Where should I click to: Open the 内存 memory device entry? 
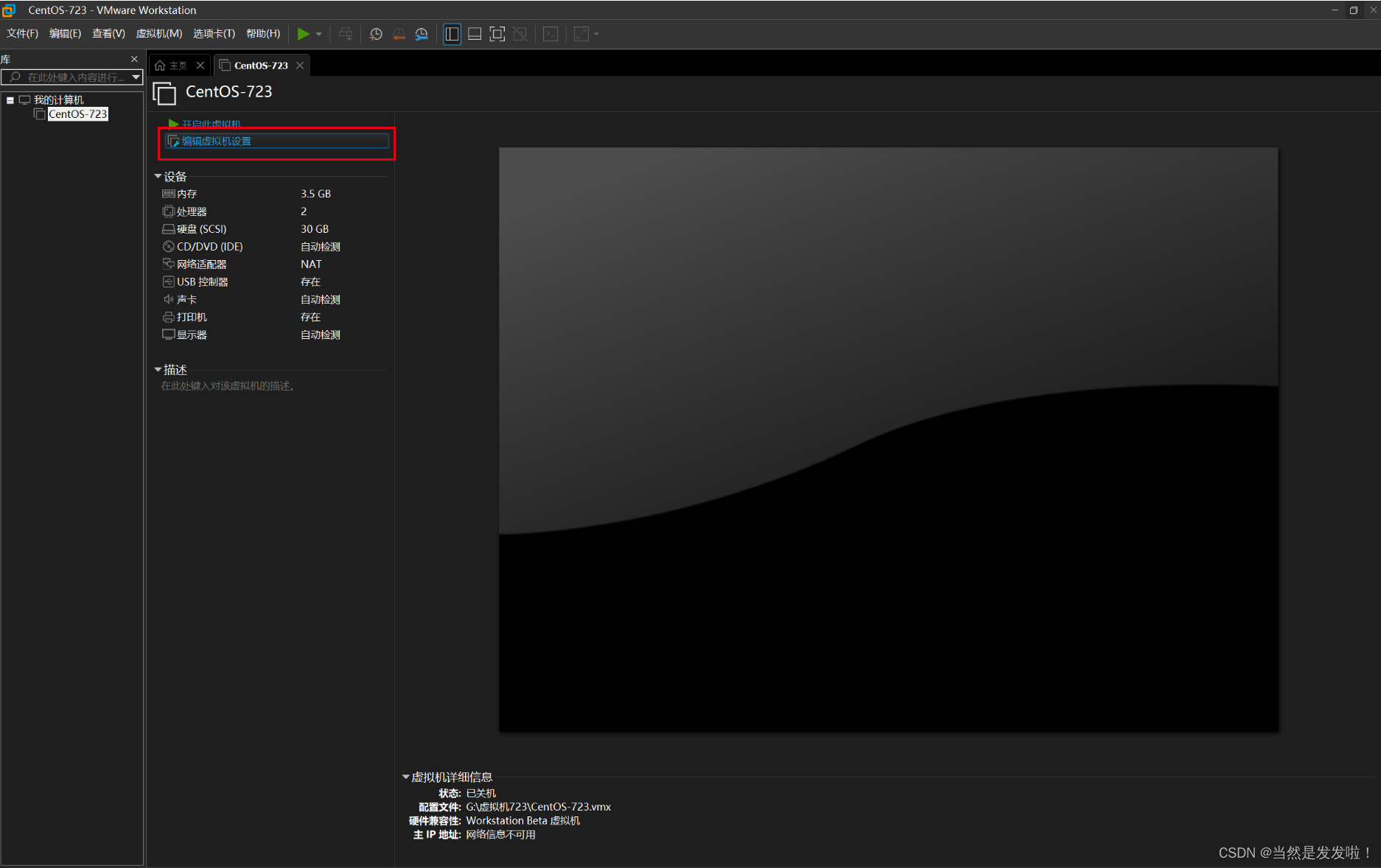click(x=186, y=194)
